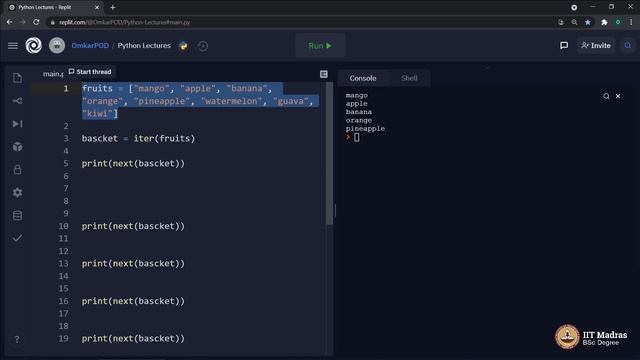Viewport: 640px width, 360px height.
Task: Select the Python Lectures - Replit browser tab
Action: (53, 7)
